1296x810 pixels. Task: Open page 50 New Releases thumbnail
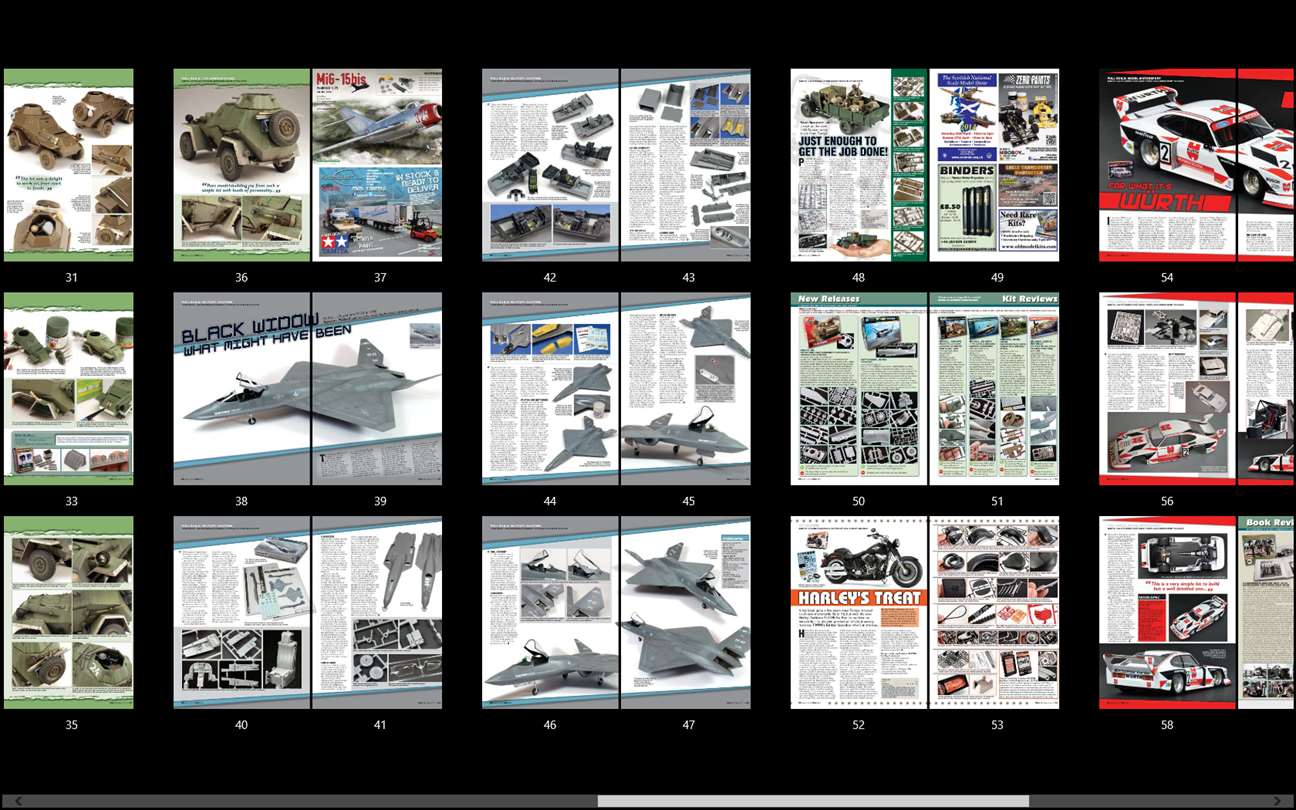coord(859,389)
